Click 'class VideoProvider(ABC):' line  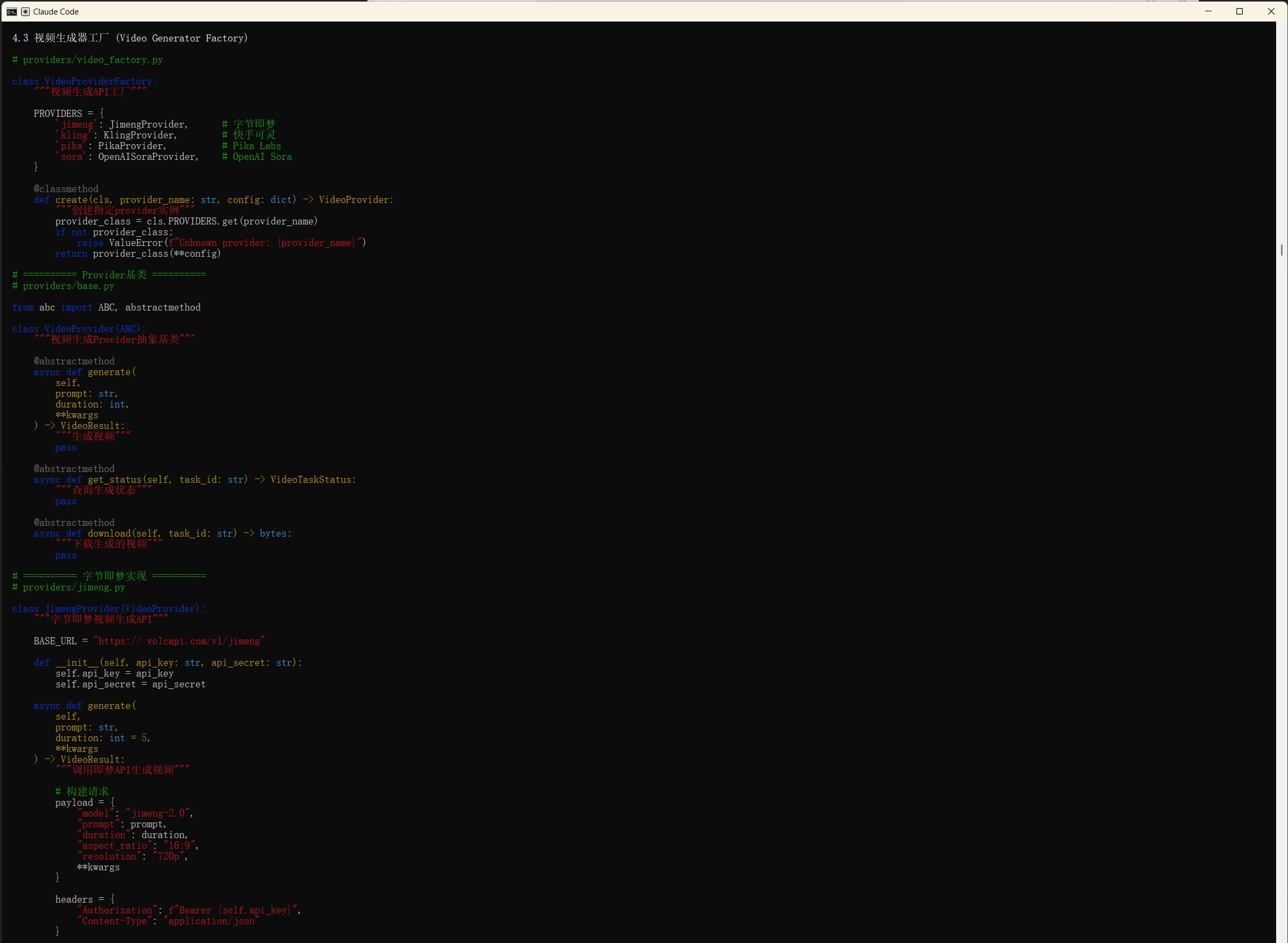[79, 329]
